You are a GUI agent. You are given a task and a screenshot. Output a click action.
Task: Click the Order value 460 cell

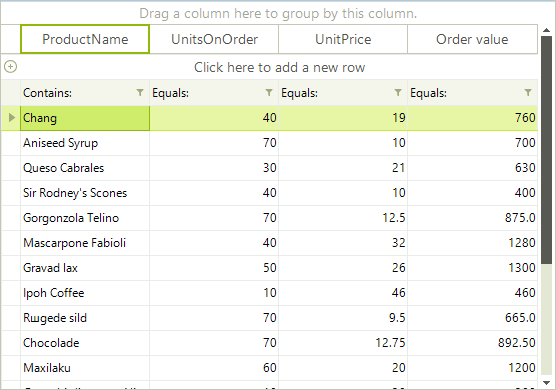(473, 293)
